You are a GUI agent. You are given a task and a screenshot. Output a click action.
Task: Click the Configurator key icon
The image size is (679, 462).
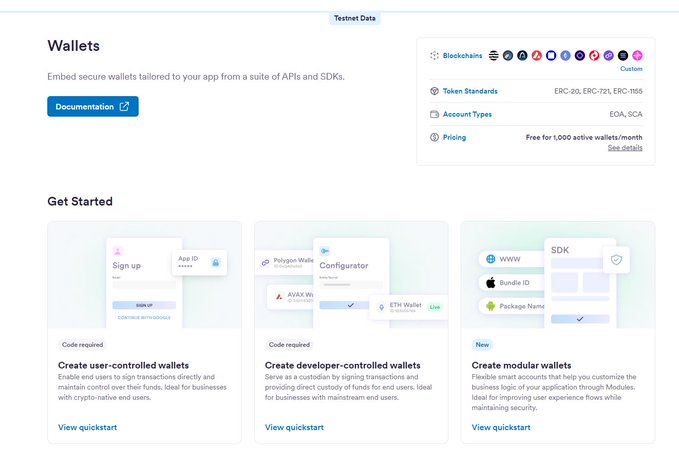pyautogui.click(x=324, y=251)
